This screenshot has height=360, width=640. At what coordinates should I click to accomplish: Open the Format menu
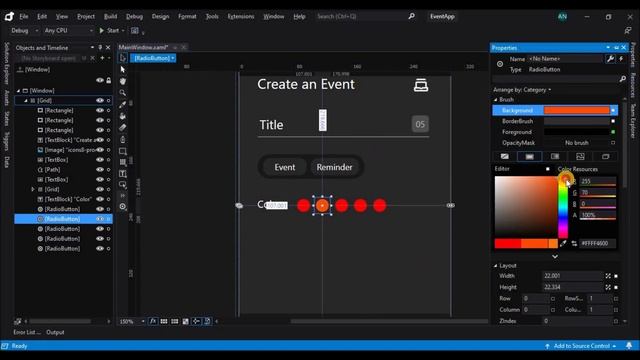pos(187,16)
